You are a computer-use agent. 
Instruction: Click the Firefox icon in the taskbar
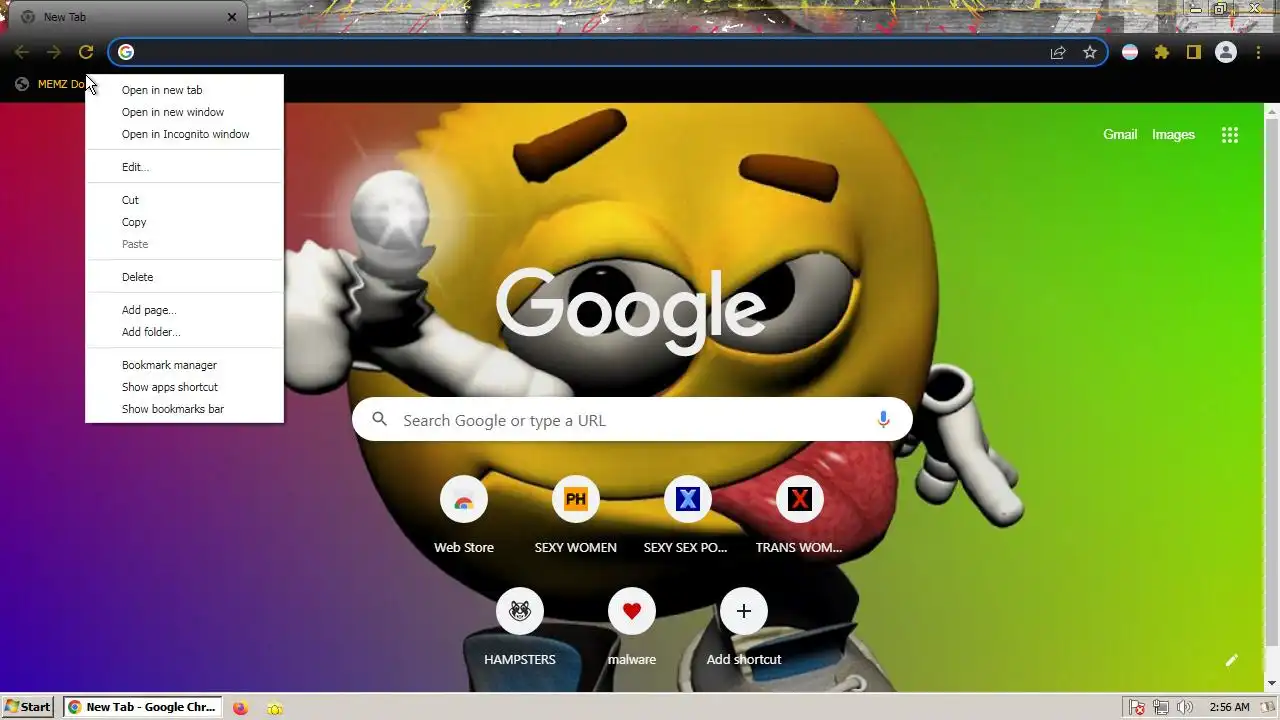pyautogui.click(x=240, y=707)
